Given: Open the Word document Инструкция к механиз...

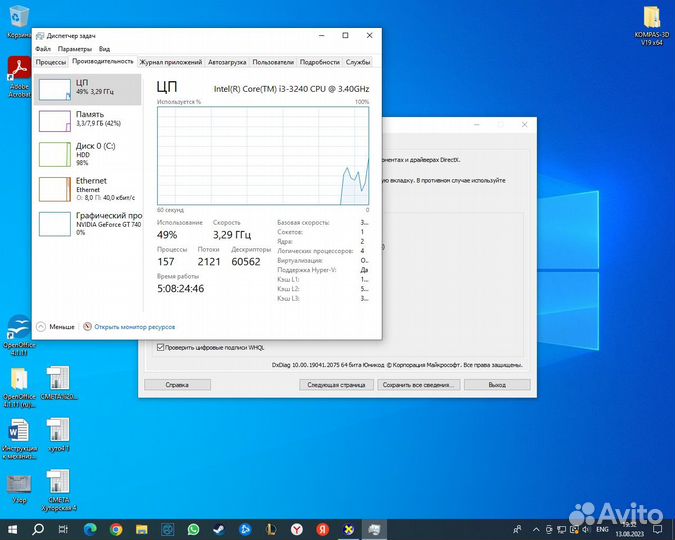Looking at the screenshot, I should pyautogui.click(x=19, y=438).
